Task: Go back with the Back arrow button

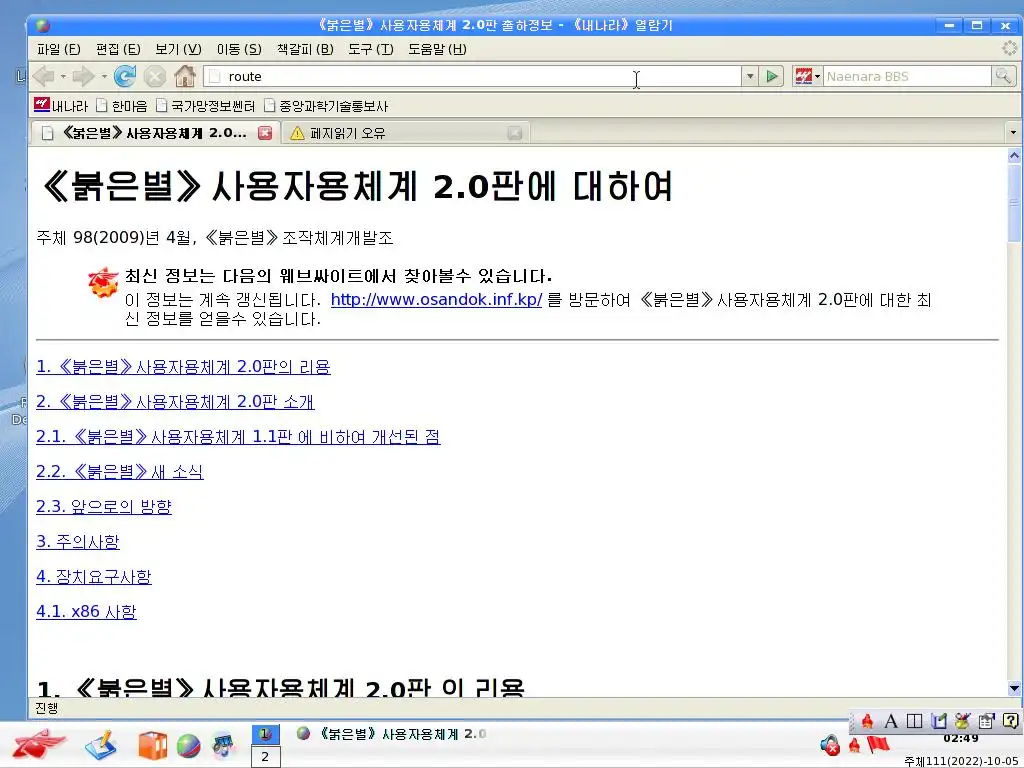Action: [x=43, y=76]
